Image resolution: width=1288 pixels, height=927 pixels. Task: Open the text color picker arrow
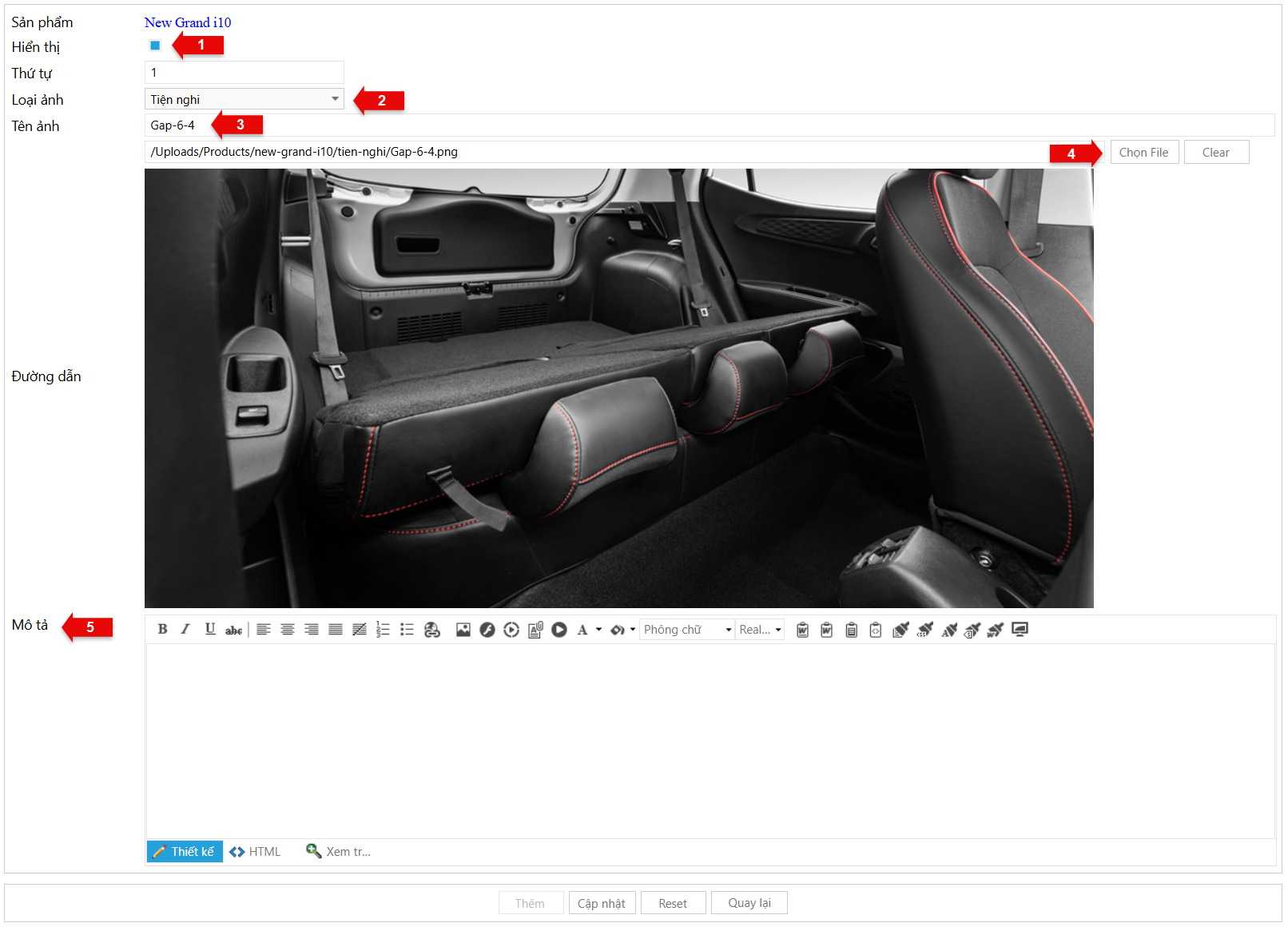(x=598, y=630)
